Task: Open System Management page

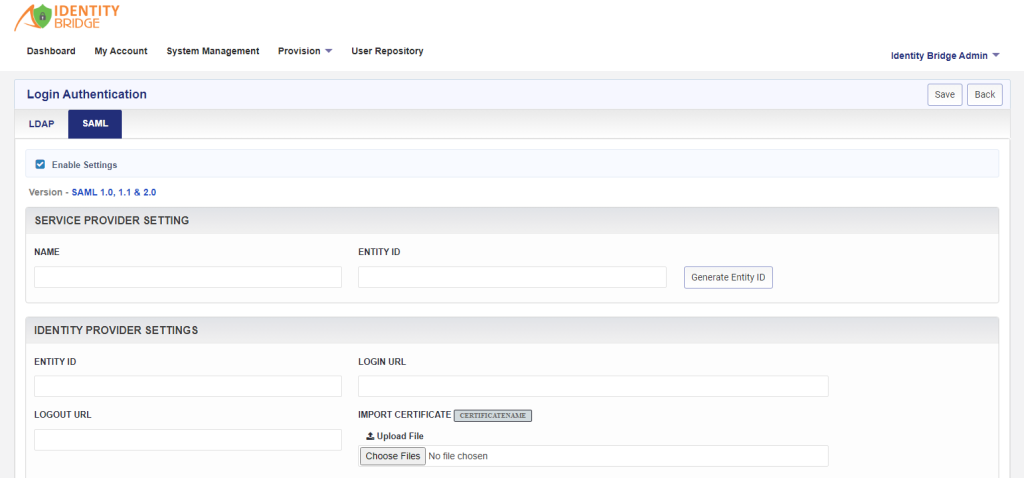Action: tap(213, 51)
